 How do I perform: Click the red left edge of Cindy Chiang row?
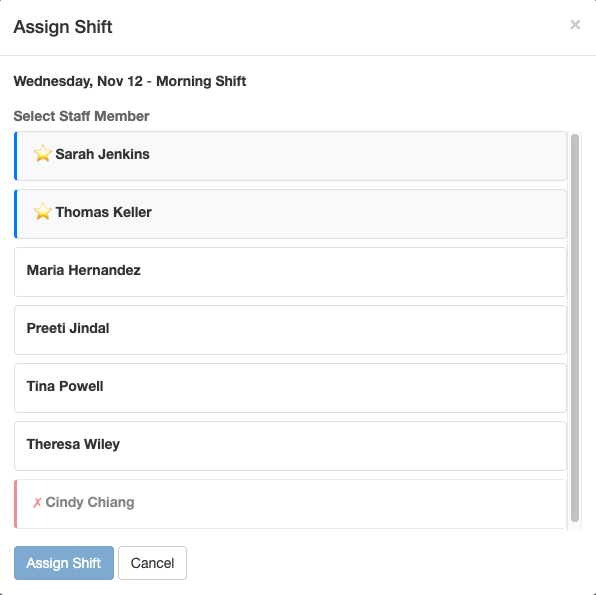16,504
